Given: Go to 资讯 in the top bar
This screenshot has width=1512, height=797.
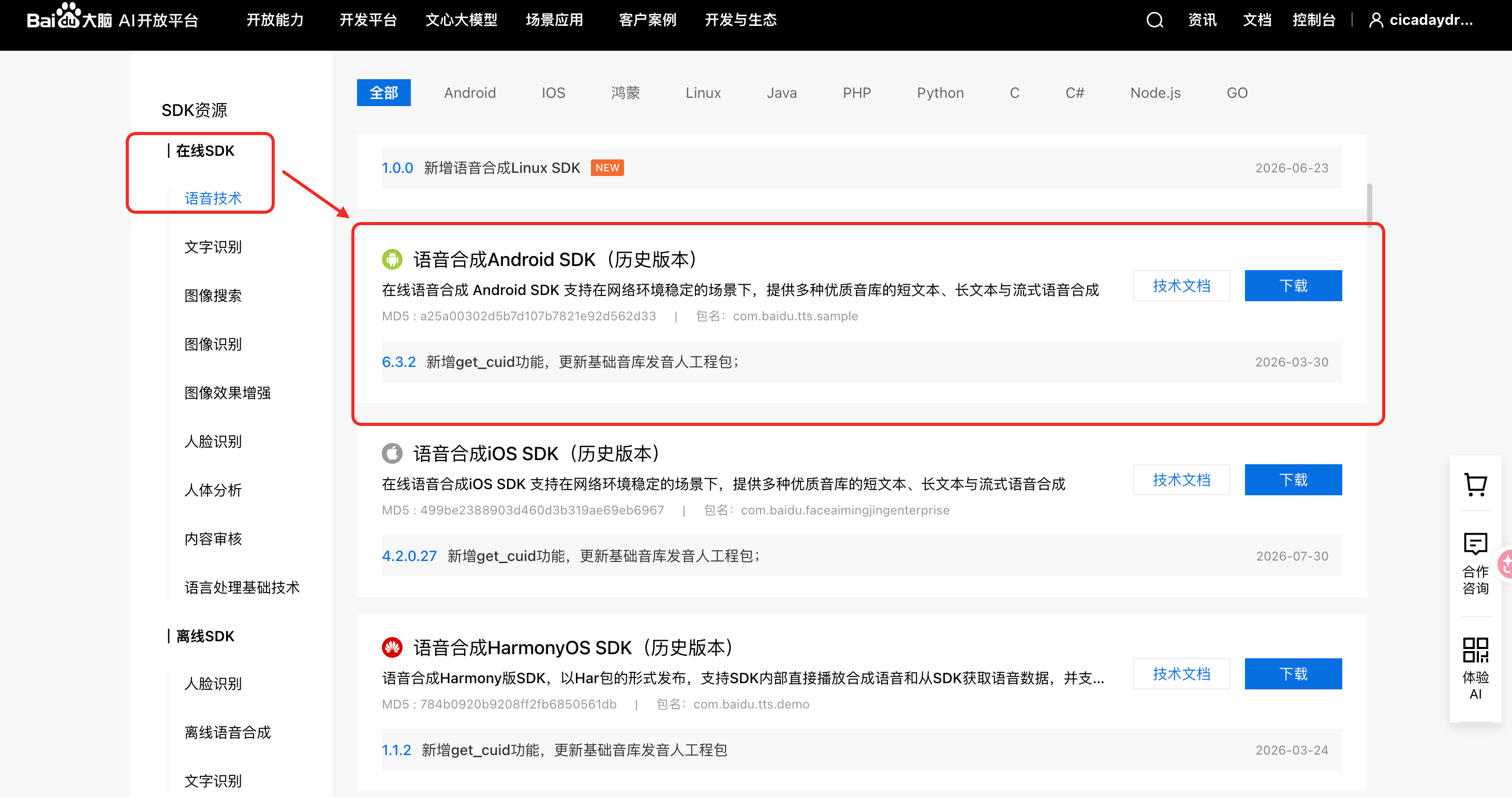Looking at the screenshot, I should click(1202, 20).
